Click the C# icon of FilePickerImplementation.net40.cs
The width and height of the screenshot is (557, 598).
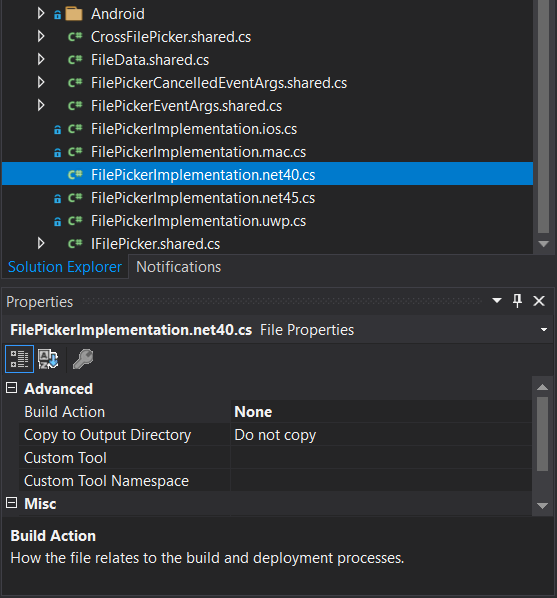click(x=75, y=174)
